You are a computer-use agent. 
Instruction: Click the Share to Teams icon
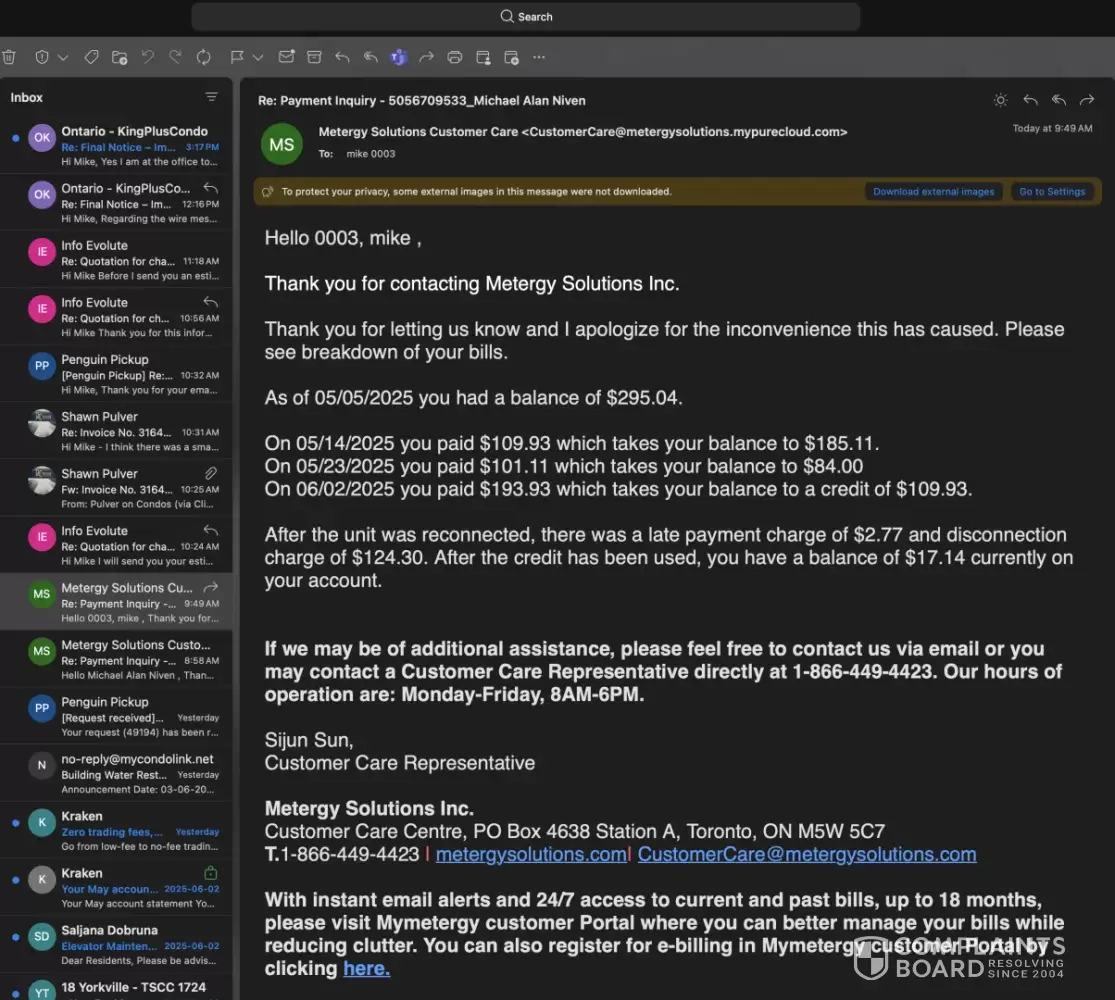pos(398,57)
